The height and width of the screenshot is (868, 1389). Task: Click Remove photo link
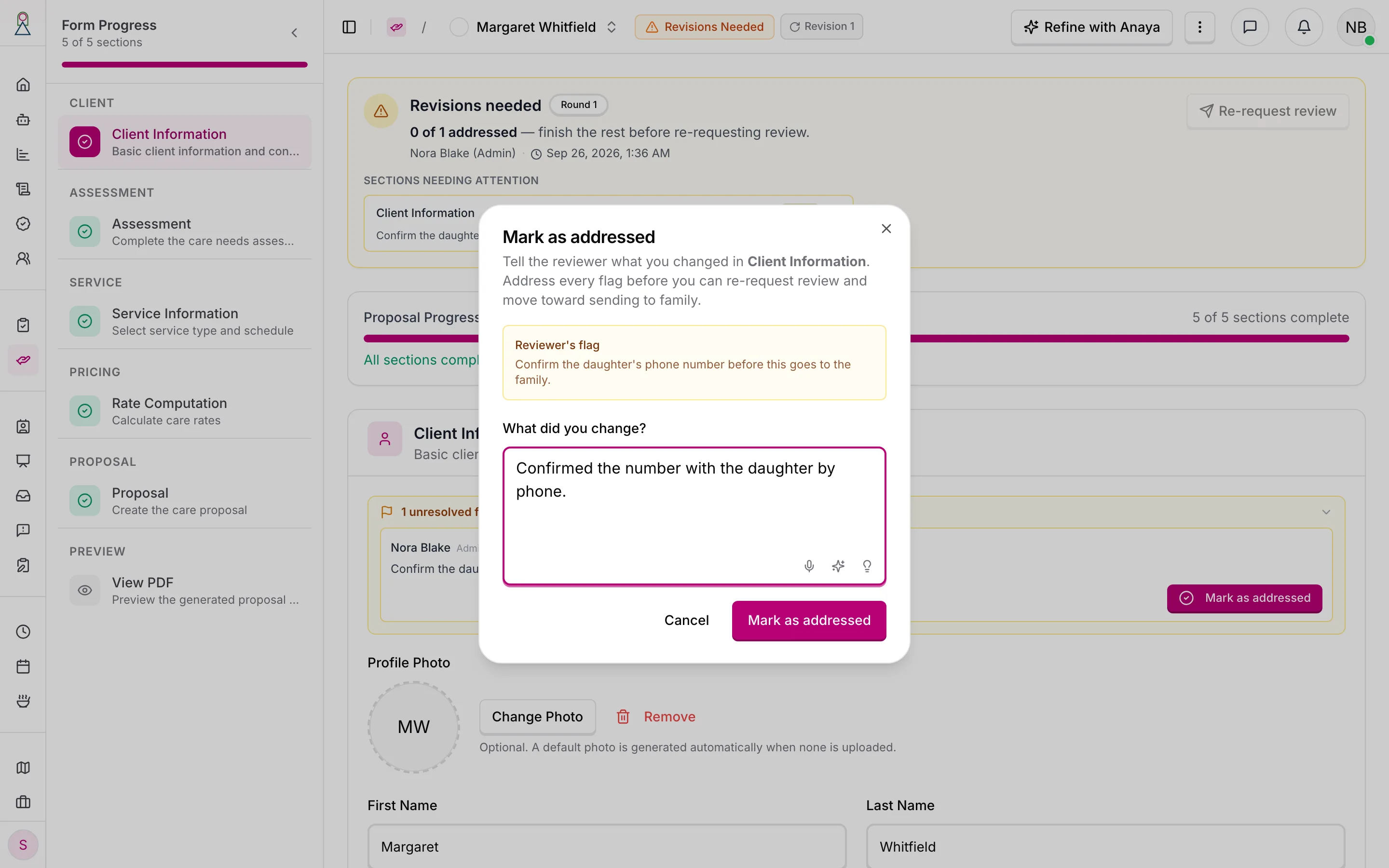[655, 717]
